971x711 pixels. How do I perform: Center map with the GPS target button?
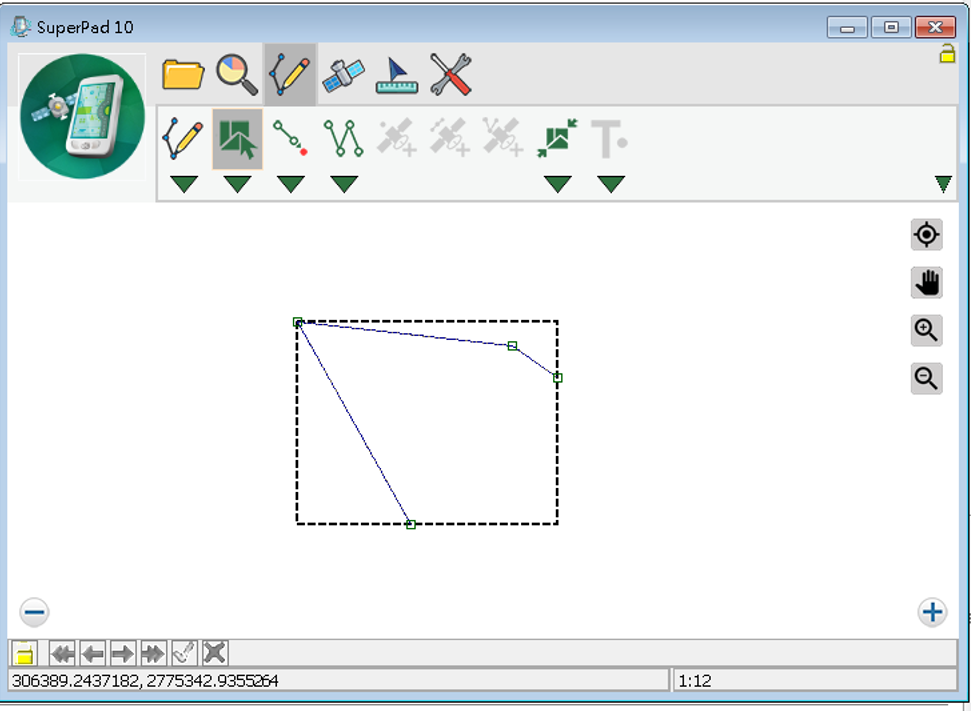[x=926, y=235]
